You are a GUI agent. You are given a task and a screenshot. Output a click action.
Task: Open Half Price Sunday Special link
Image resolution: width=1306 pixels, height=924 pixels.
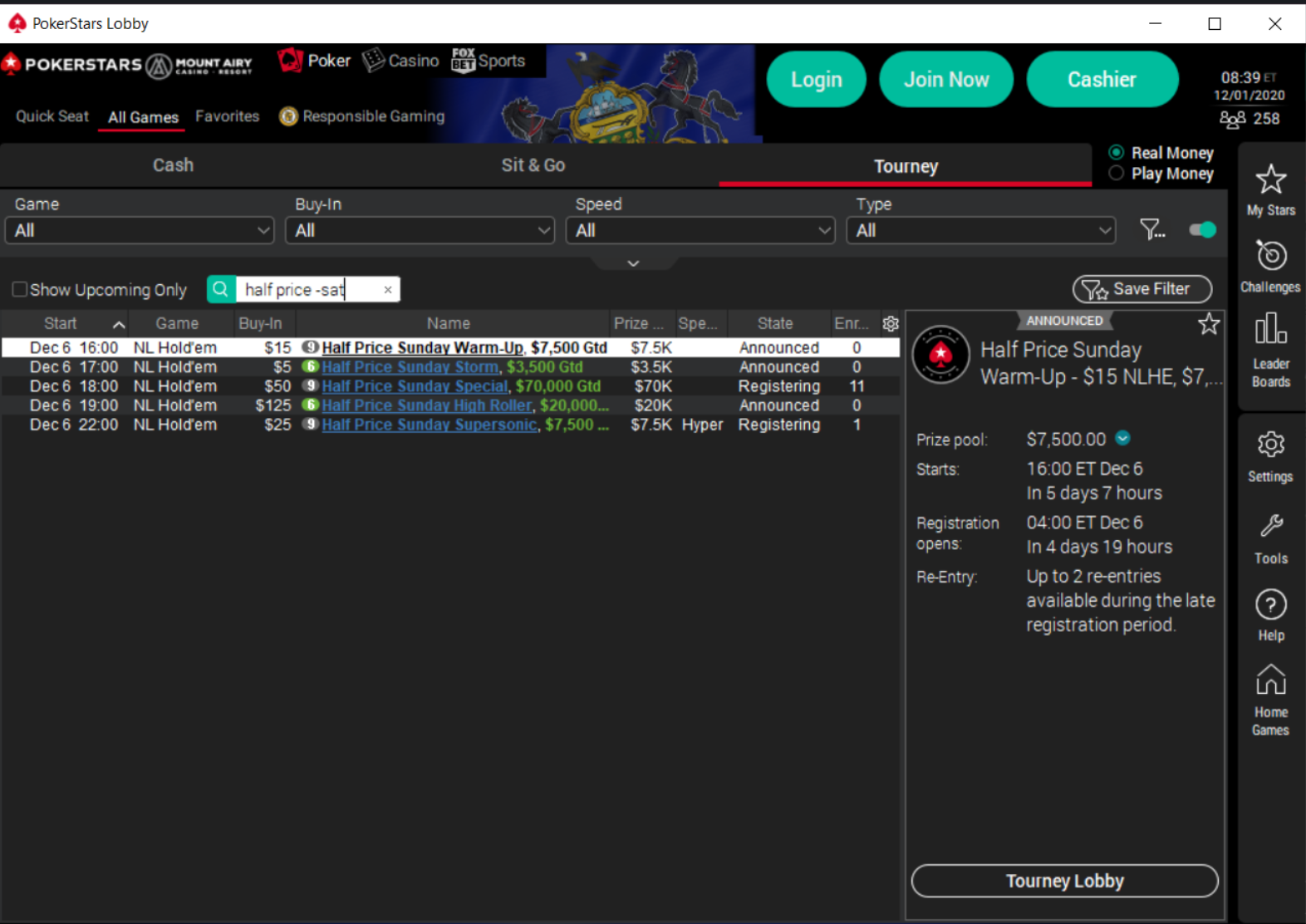415,386
